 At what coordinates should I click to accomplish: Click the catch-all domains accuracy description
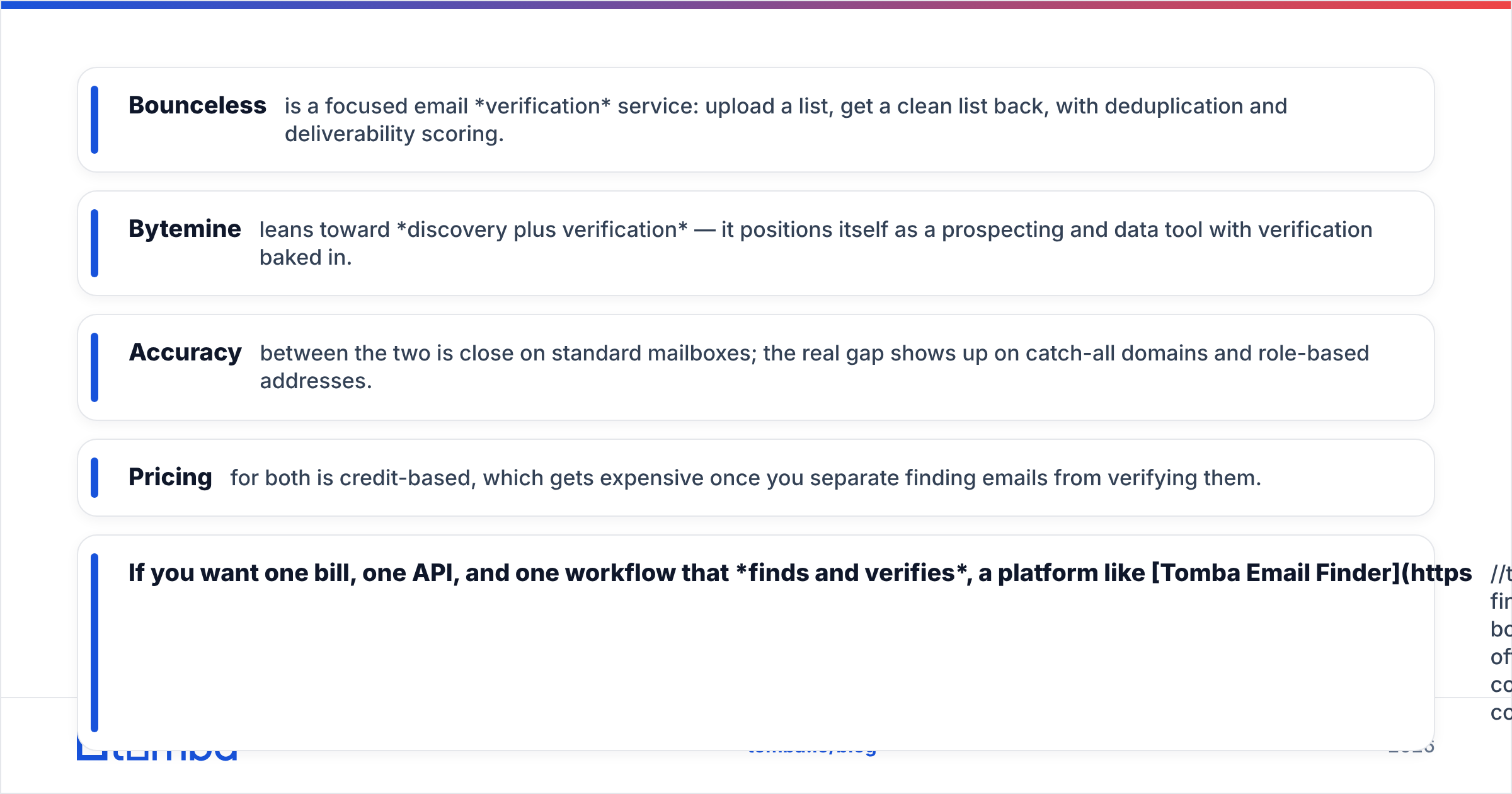click(x=815, y=367)
